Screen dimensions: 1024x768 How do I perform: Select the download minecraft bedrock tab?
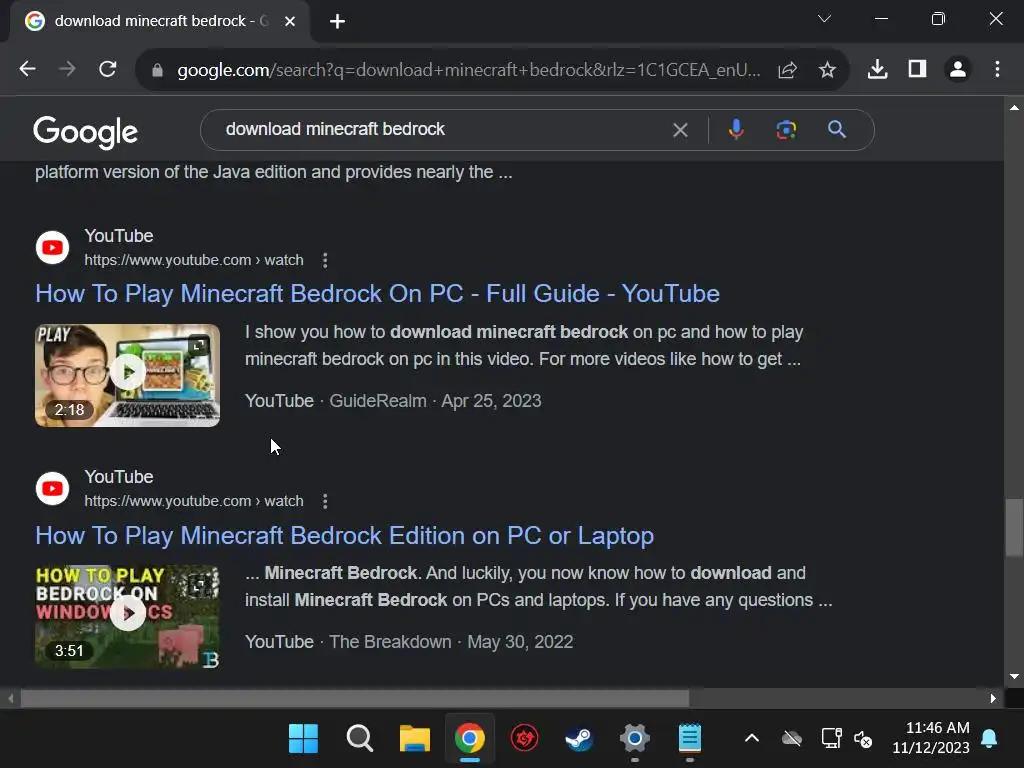160,22
